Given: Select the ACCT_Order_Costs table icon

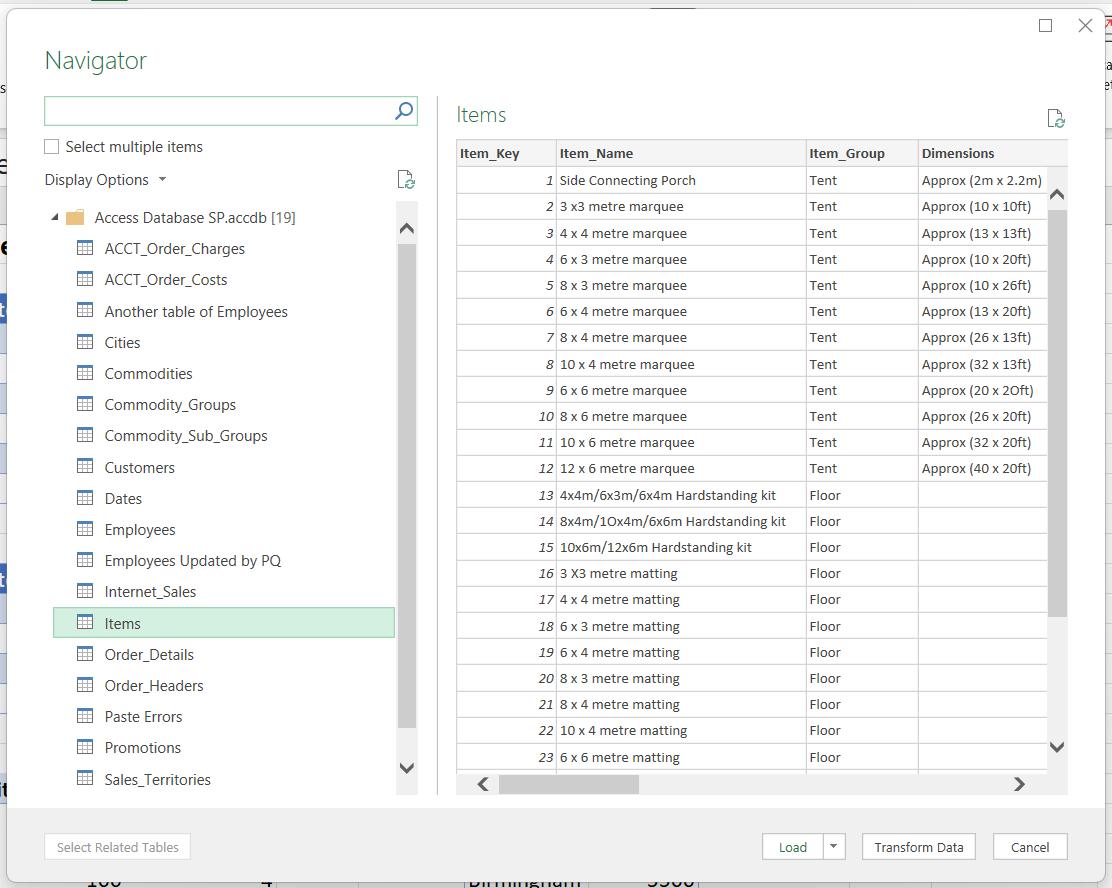Looking at the screenshot, I should [85, 279].
